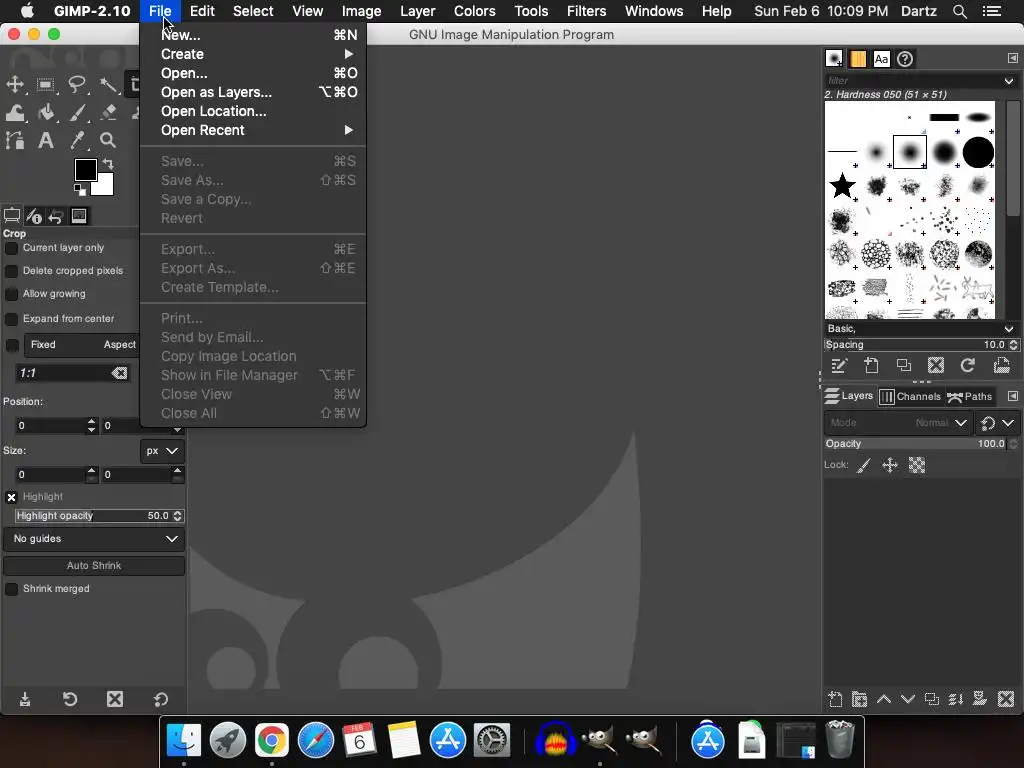Refresh brushes list icon

coord(968,366)
